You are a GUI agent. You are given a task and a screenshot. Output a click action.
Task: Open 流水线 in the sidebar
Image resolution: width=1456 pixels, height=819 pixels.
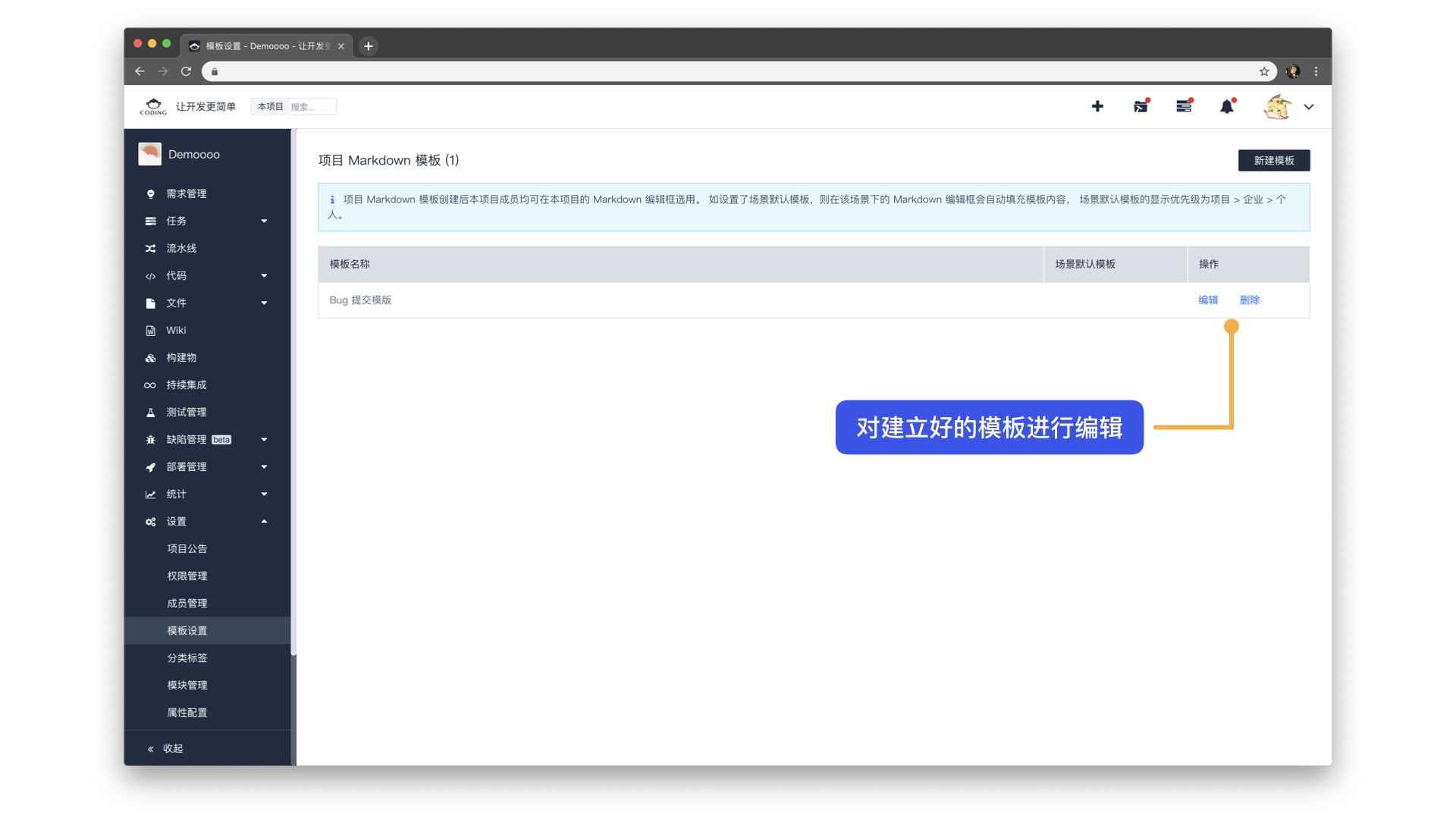181,249
